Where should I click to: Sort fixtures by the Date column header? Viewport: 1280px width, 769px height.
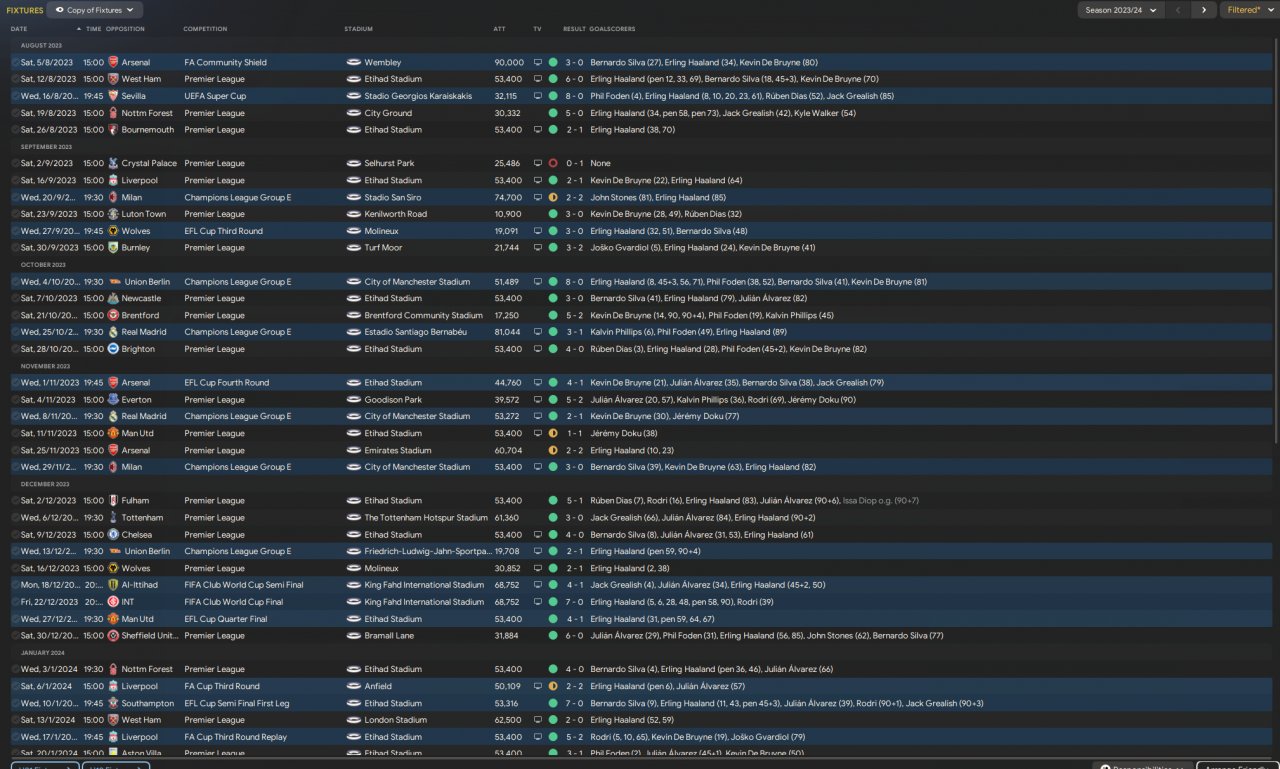(20, 29)
